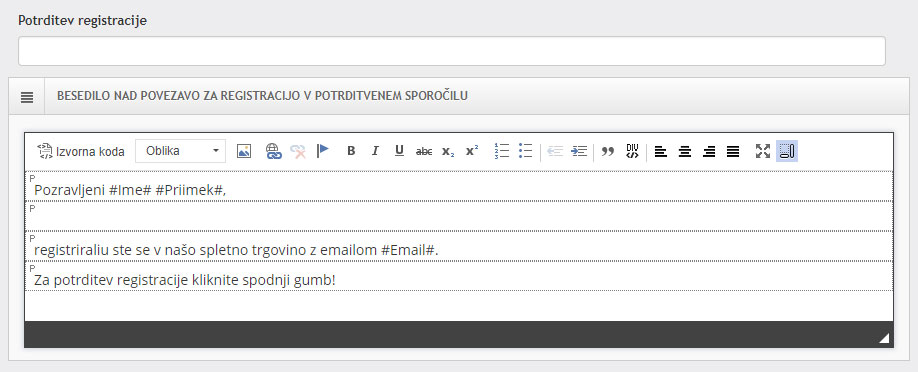The height and width of the screenshot is (372, 918).
Task: Insert a numbered list
Action: click(x=502, y=151)
